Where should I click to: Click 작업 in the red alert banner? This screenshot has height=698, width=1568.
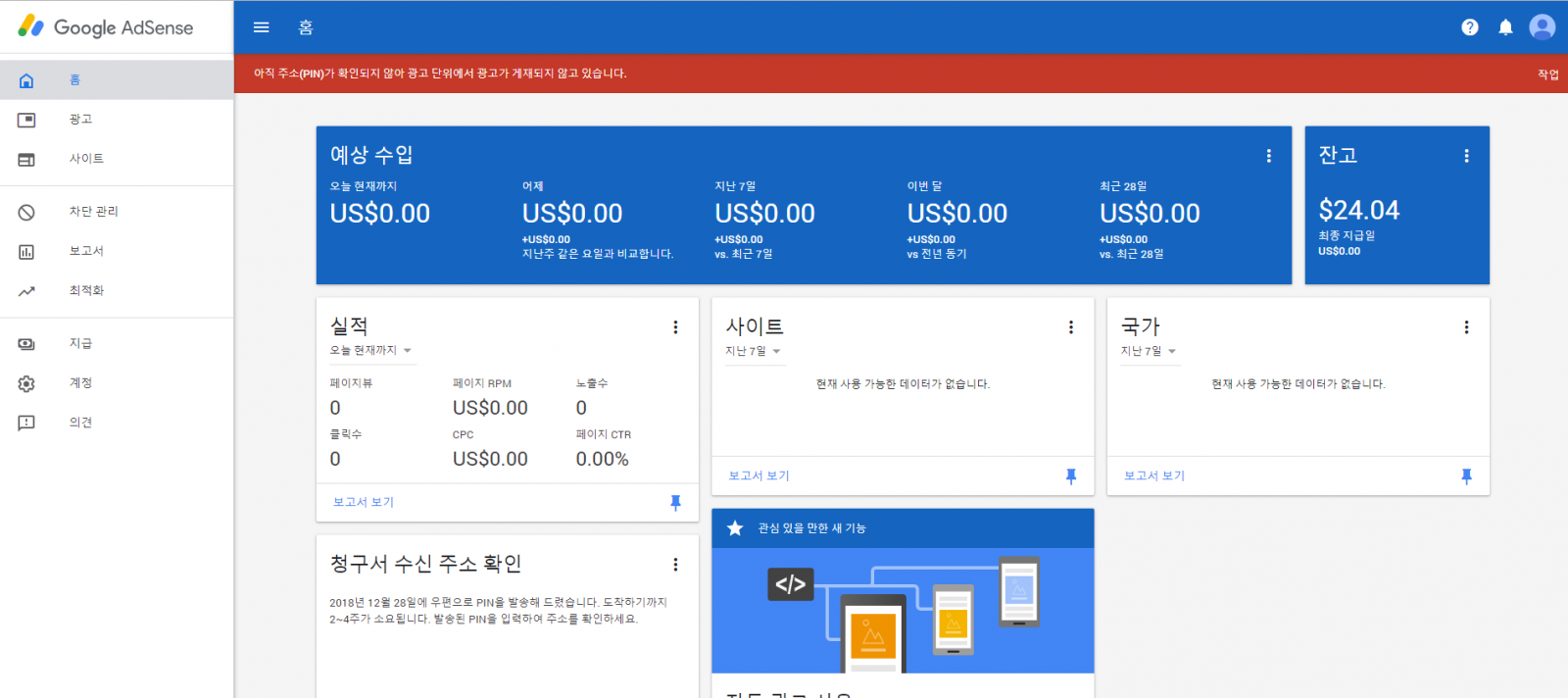click(1547, 75)
